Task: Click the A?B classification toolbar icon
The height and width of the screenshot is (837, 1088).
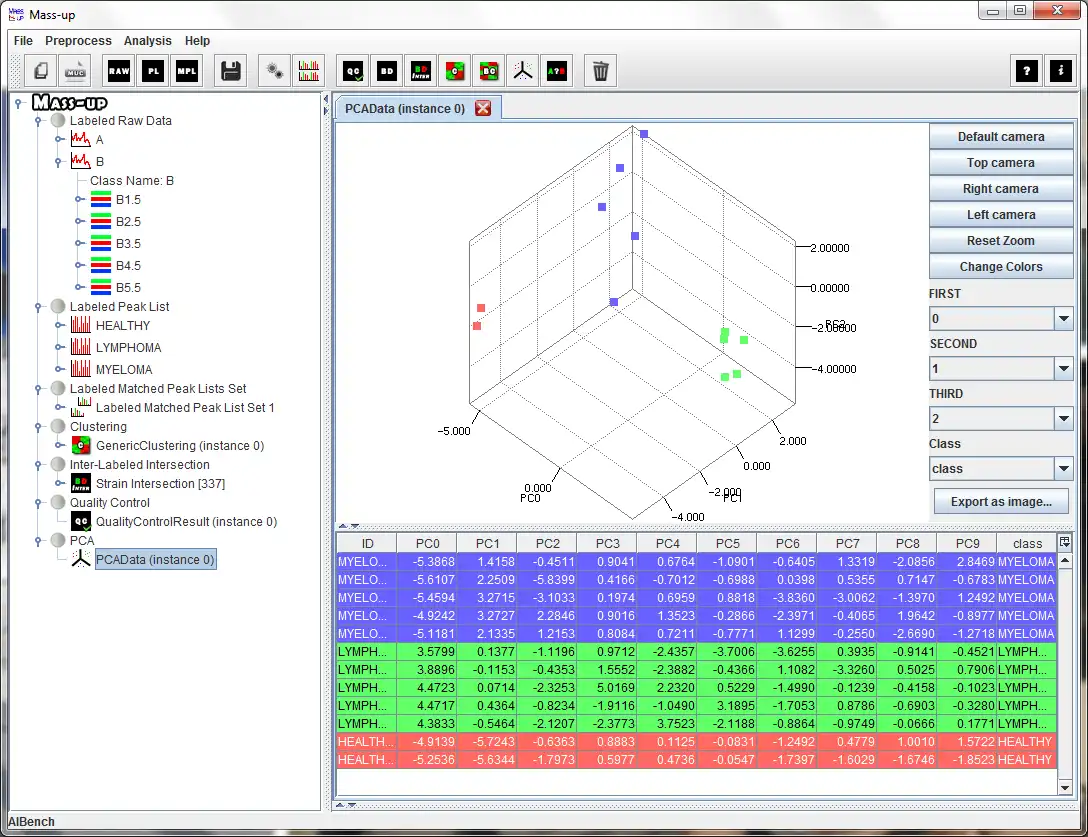Action: (557, 71)
